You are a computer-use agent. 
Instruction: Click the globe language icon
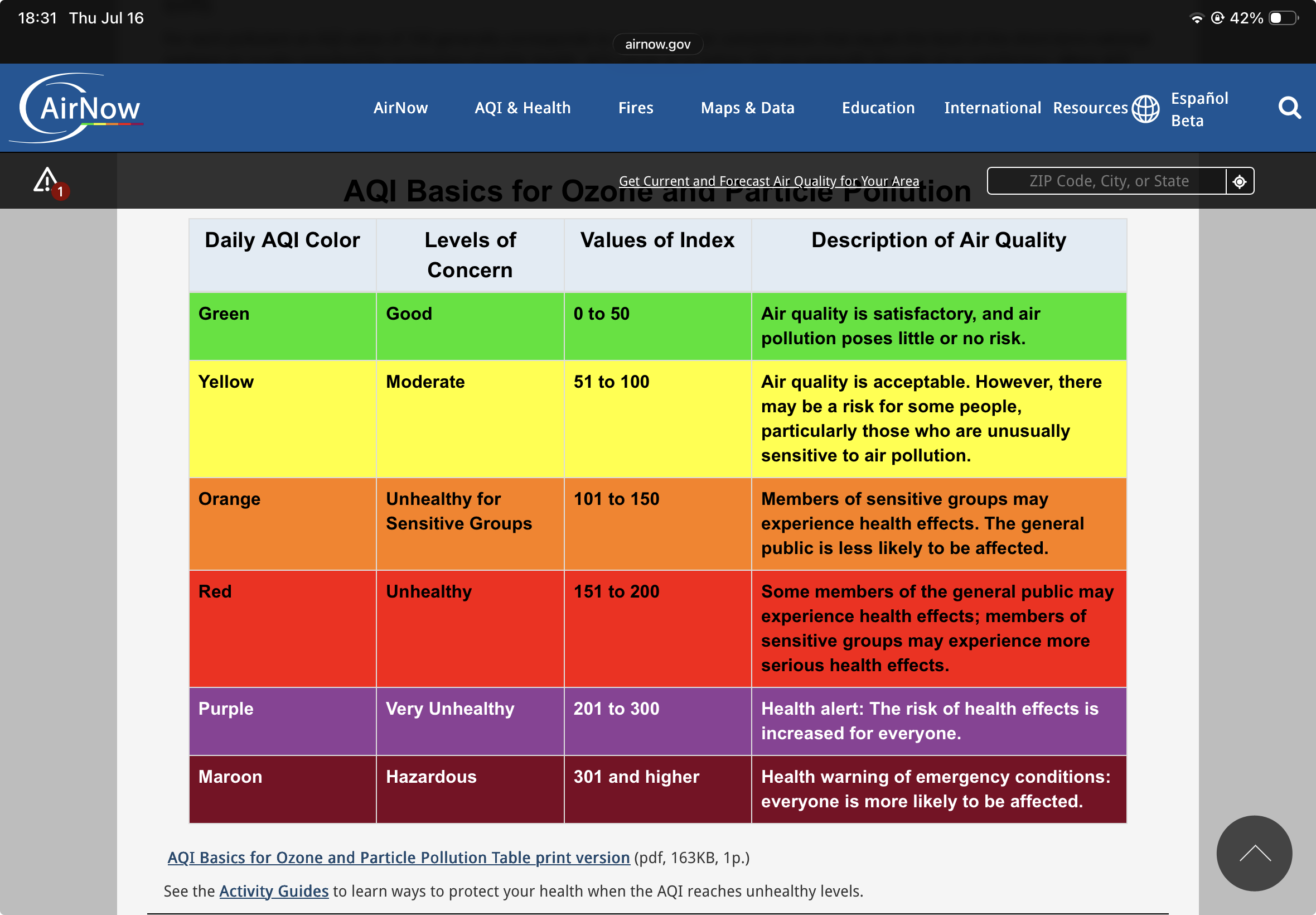1145,108
